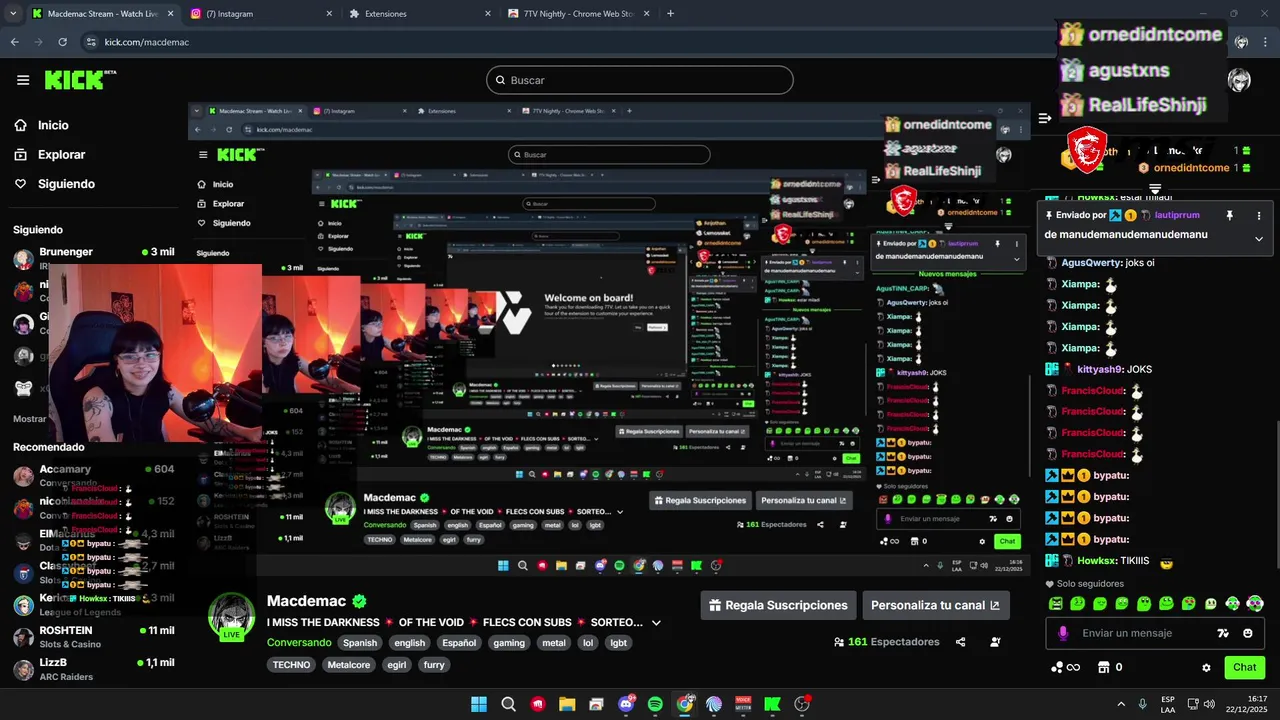Select the furry tag
Image resolution: width=1280 pixels, height=720 pixels.
click(x=434, y=665)
